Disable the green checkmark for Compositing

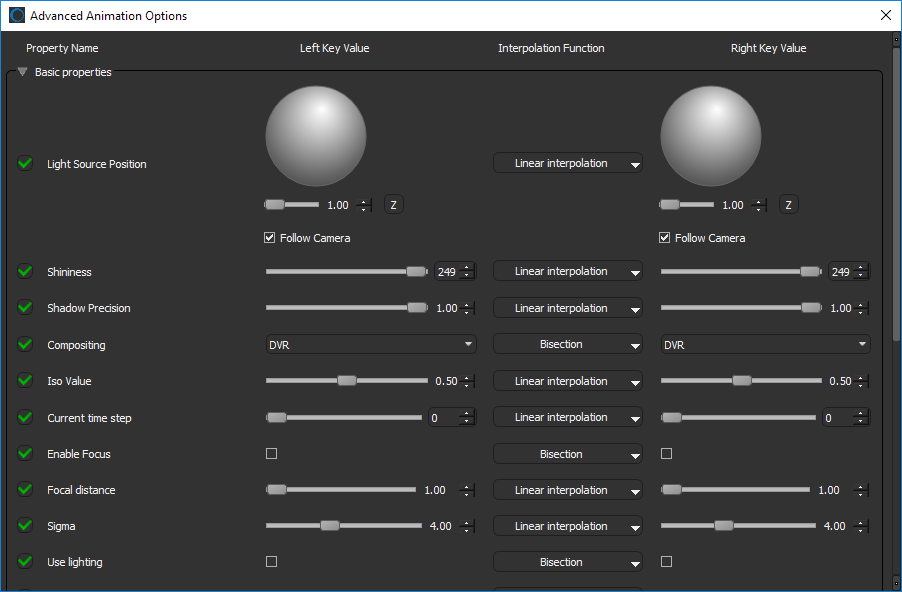point(25,345)
